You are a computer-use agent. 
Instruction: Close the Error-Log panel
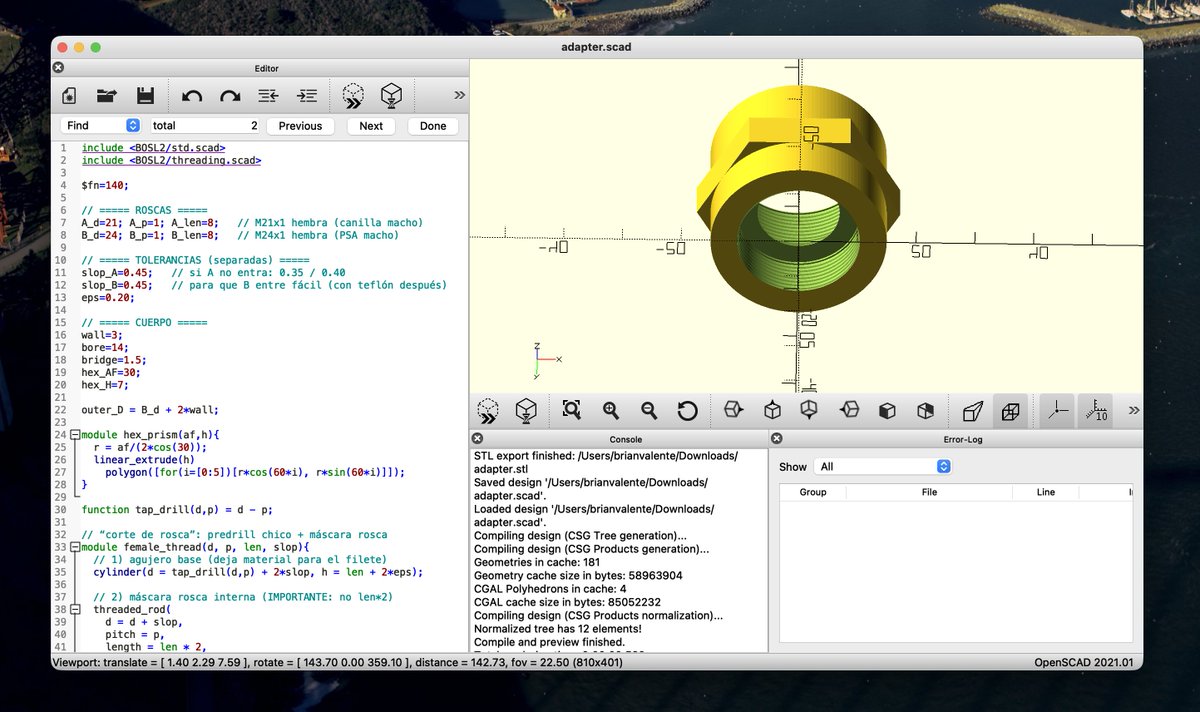click(775, 439)
